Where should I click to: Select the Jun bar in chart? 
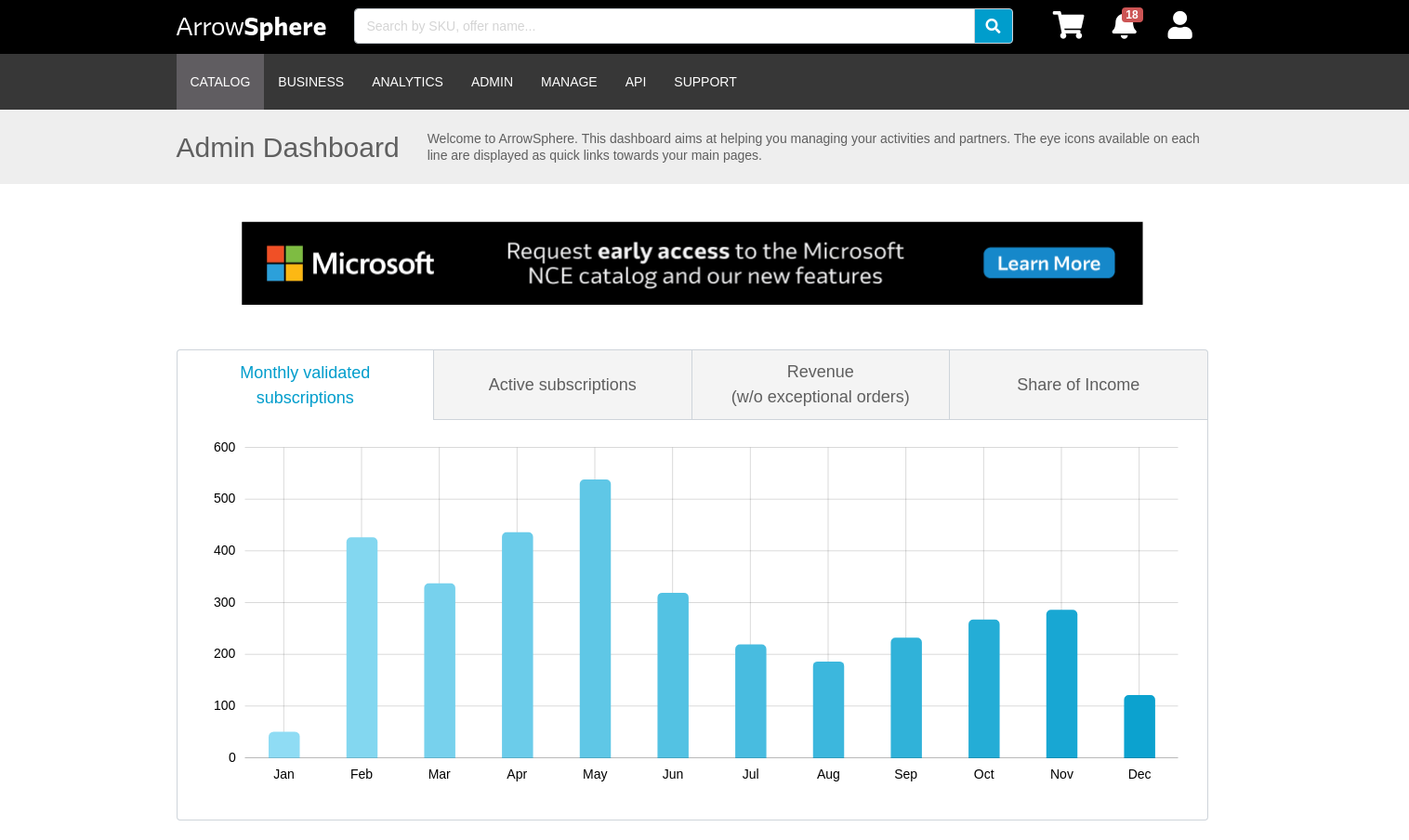tap(673, 676)
